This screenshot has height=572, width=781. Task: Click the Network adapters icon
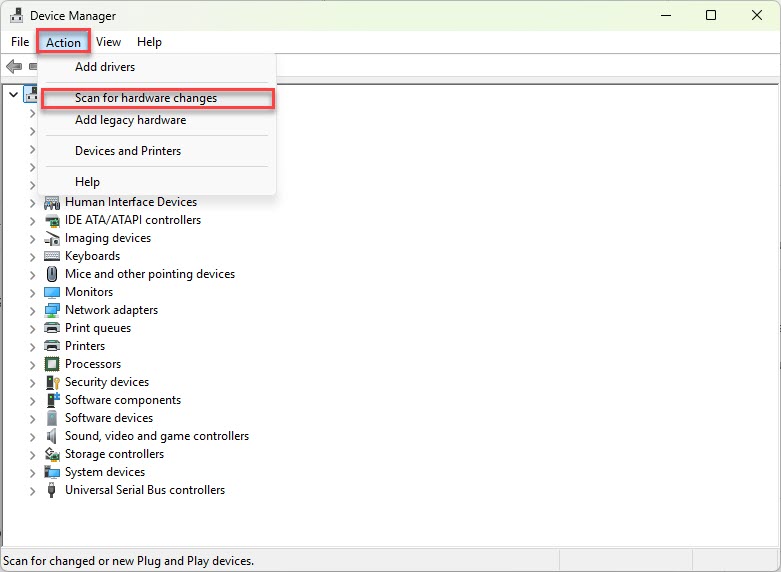53,310
